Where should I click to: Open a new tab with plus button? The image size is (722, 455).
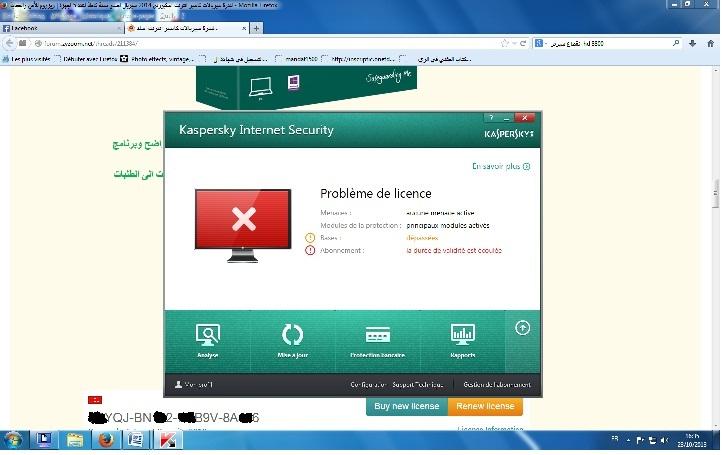pyautogui.click(x=256, y=28)
